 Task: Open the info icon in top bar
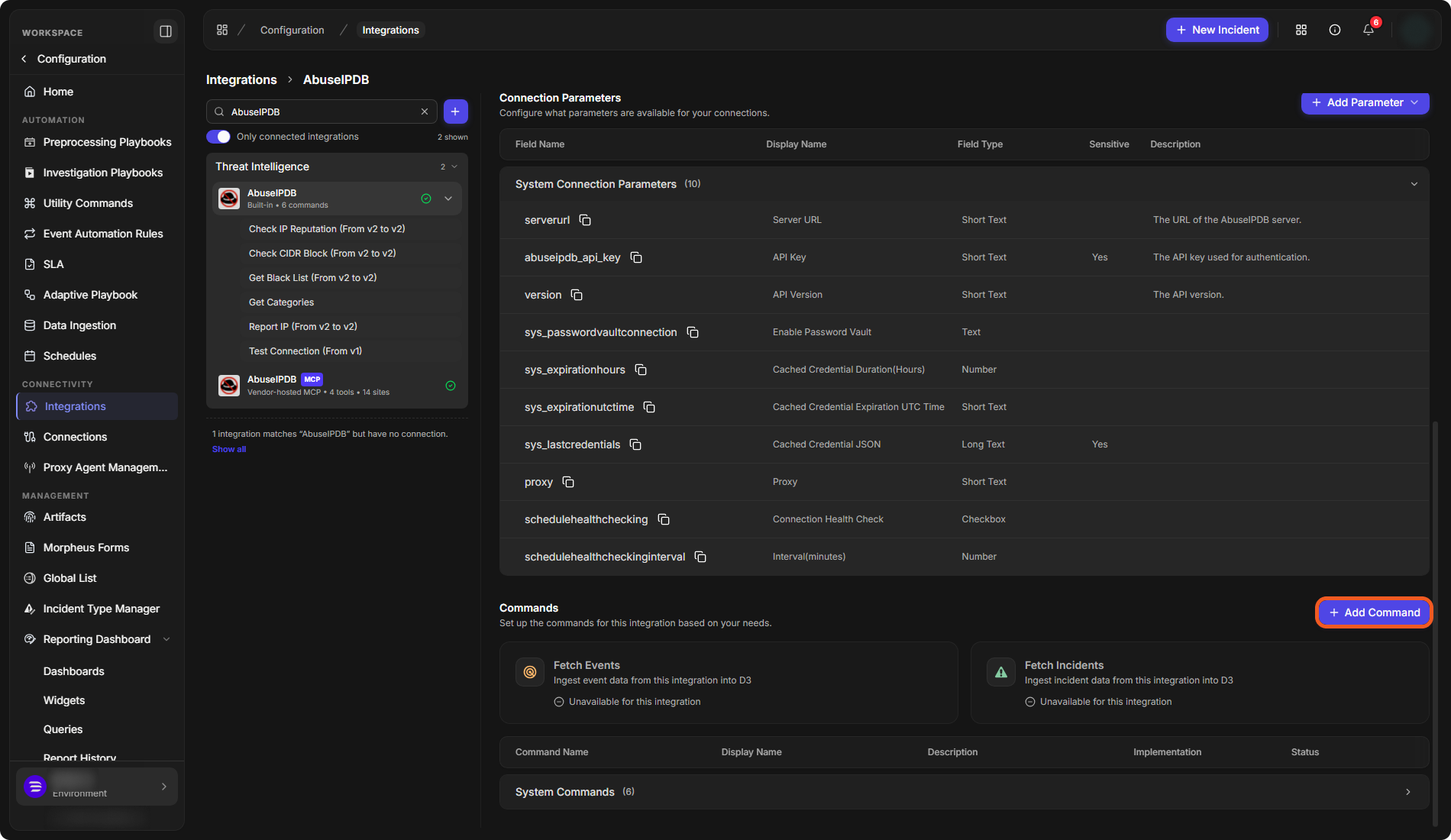(1335, 30)
